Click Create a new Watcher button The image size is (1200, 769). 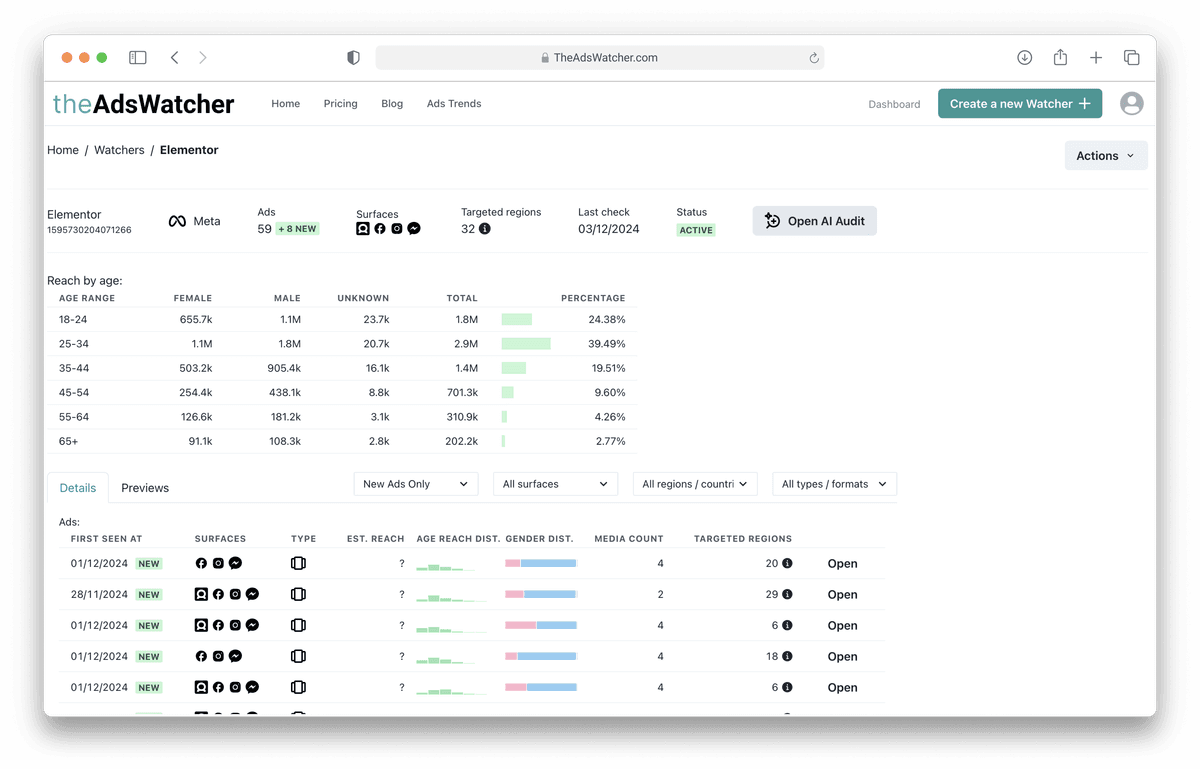pos(1019,104)
